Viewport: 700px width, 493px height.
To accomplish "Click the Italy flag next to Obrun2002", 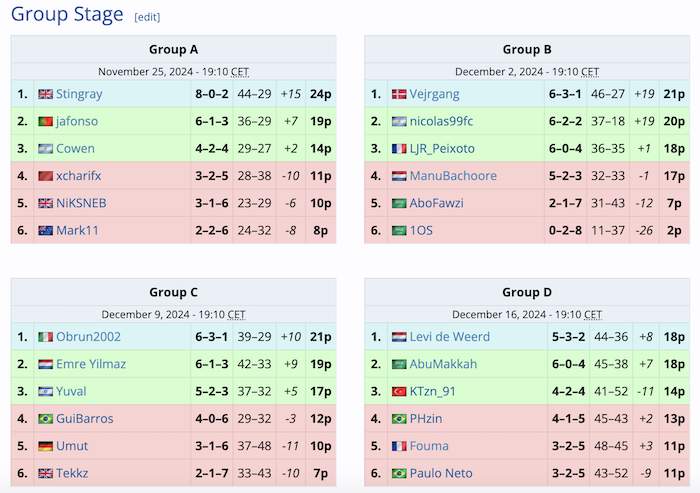I will click(45, 337).
